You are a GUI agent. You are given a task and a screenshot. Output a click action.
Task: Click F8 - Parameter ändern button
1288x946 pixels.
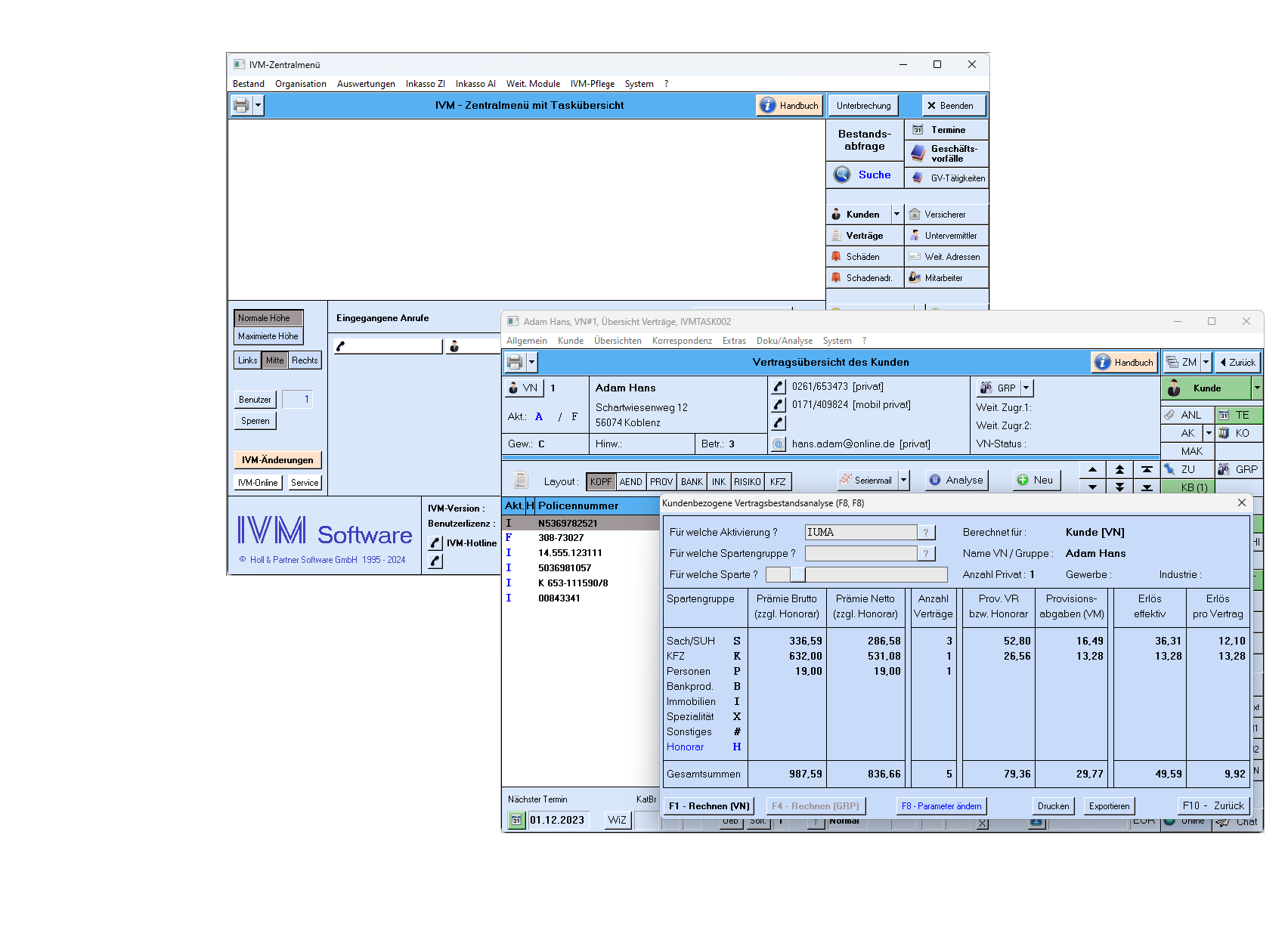pos(941,806)
